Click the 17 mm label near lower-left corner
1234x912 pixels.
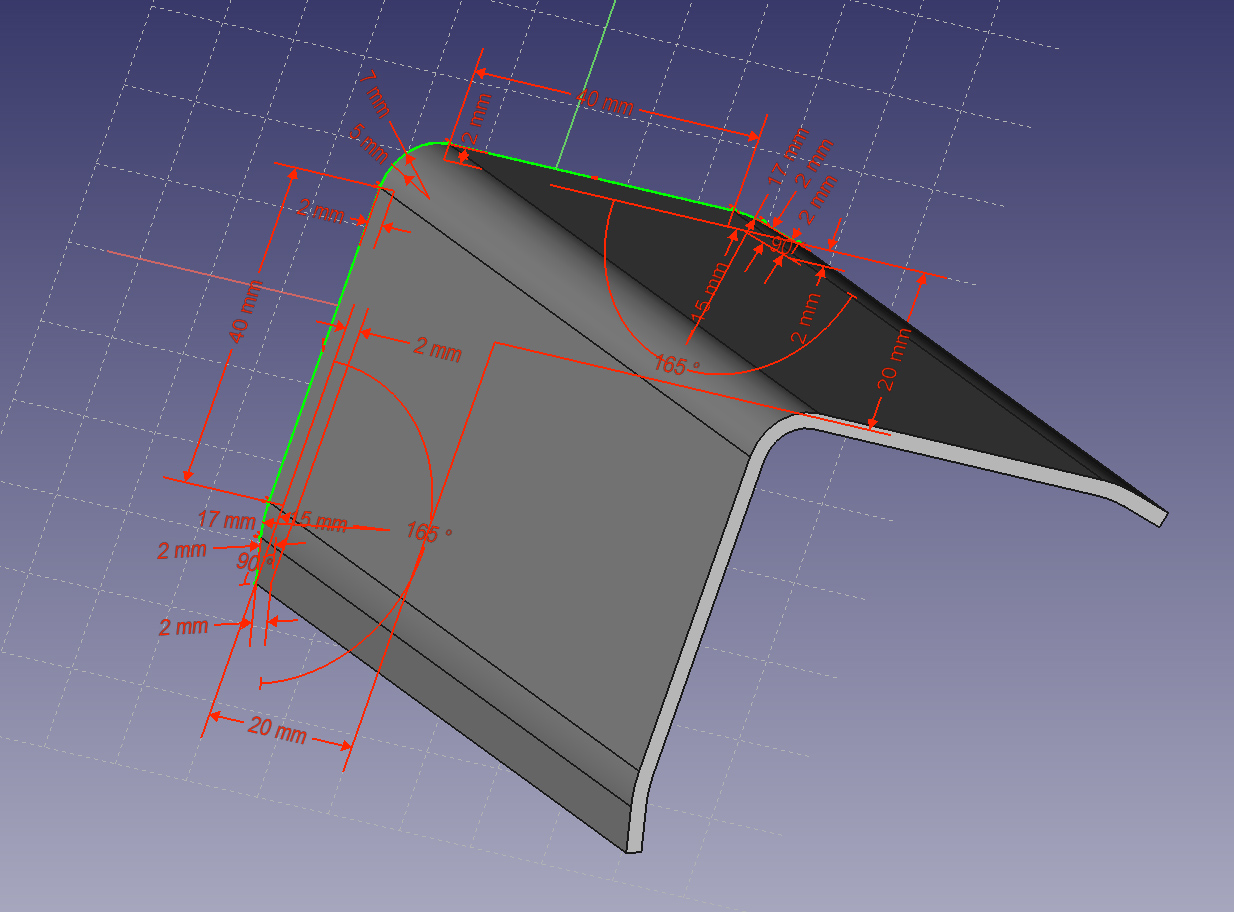(226, 520)
